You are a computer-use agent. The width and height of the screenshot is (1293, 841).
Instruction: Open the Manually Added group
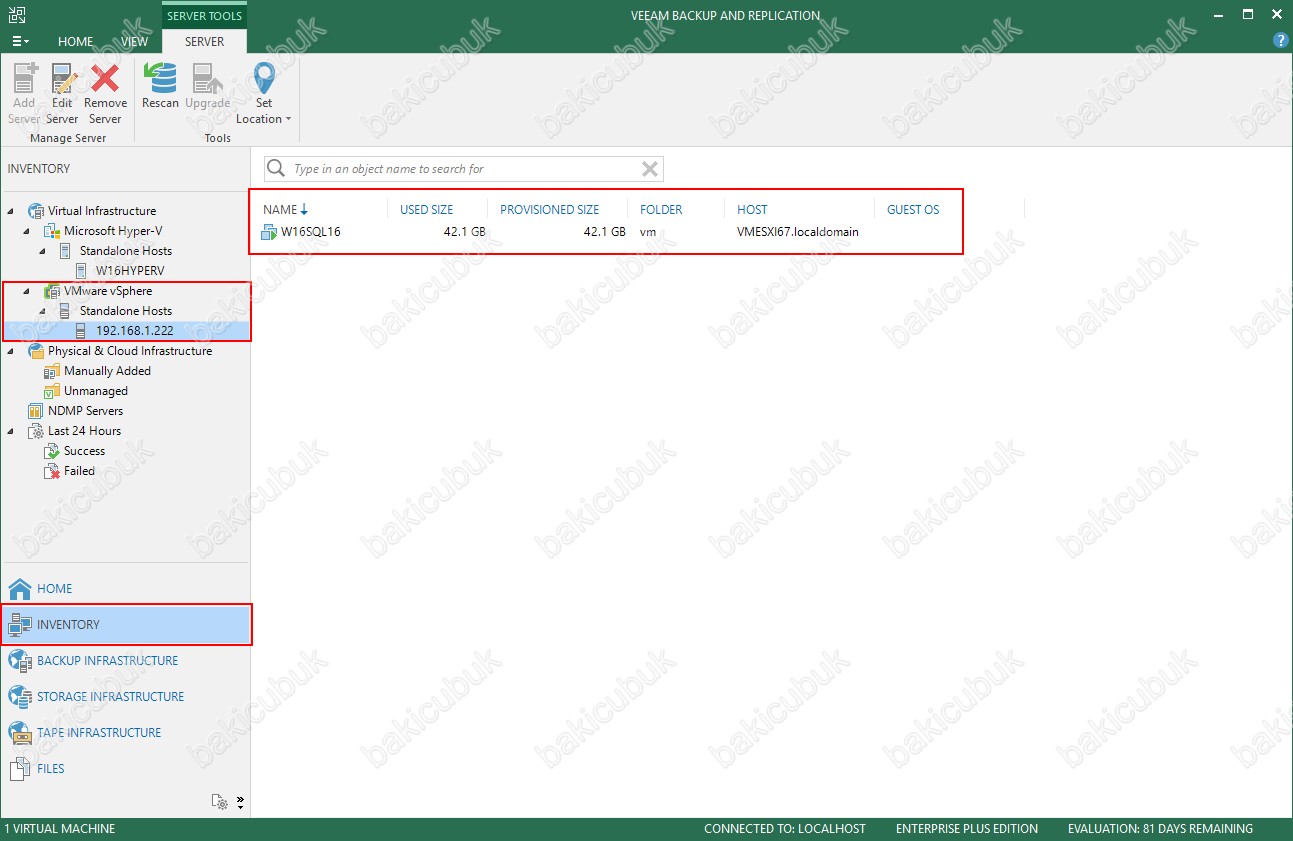tap(107, 371)
